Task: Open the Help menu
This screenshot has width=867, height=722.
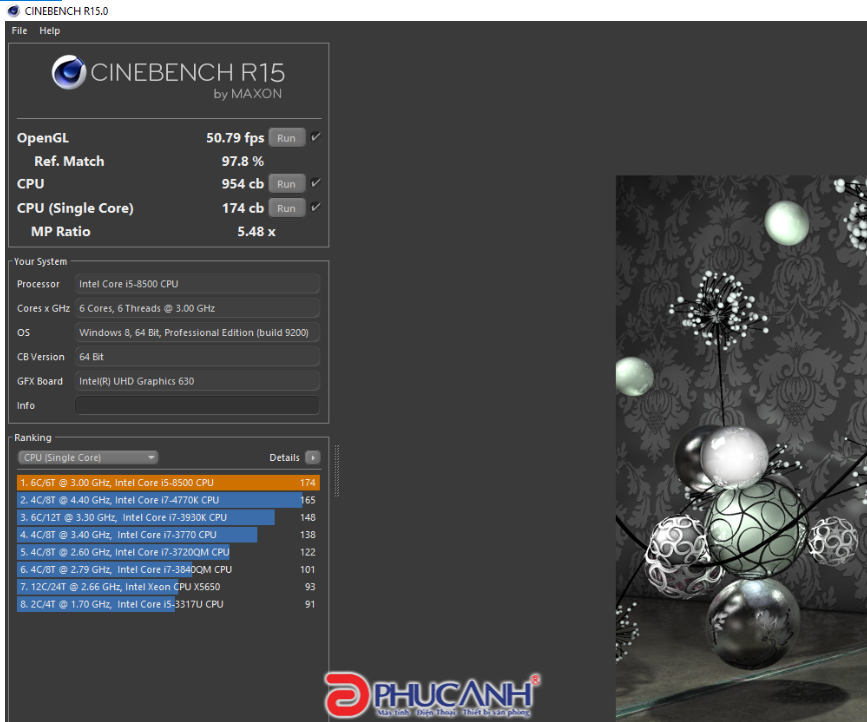Action: (x=49, y=31)
